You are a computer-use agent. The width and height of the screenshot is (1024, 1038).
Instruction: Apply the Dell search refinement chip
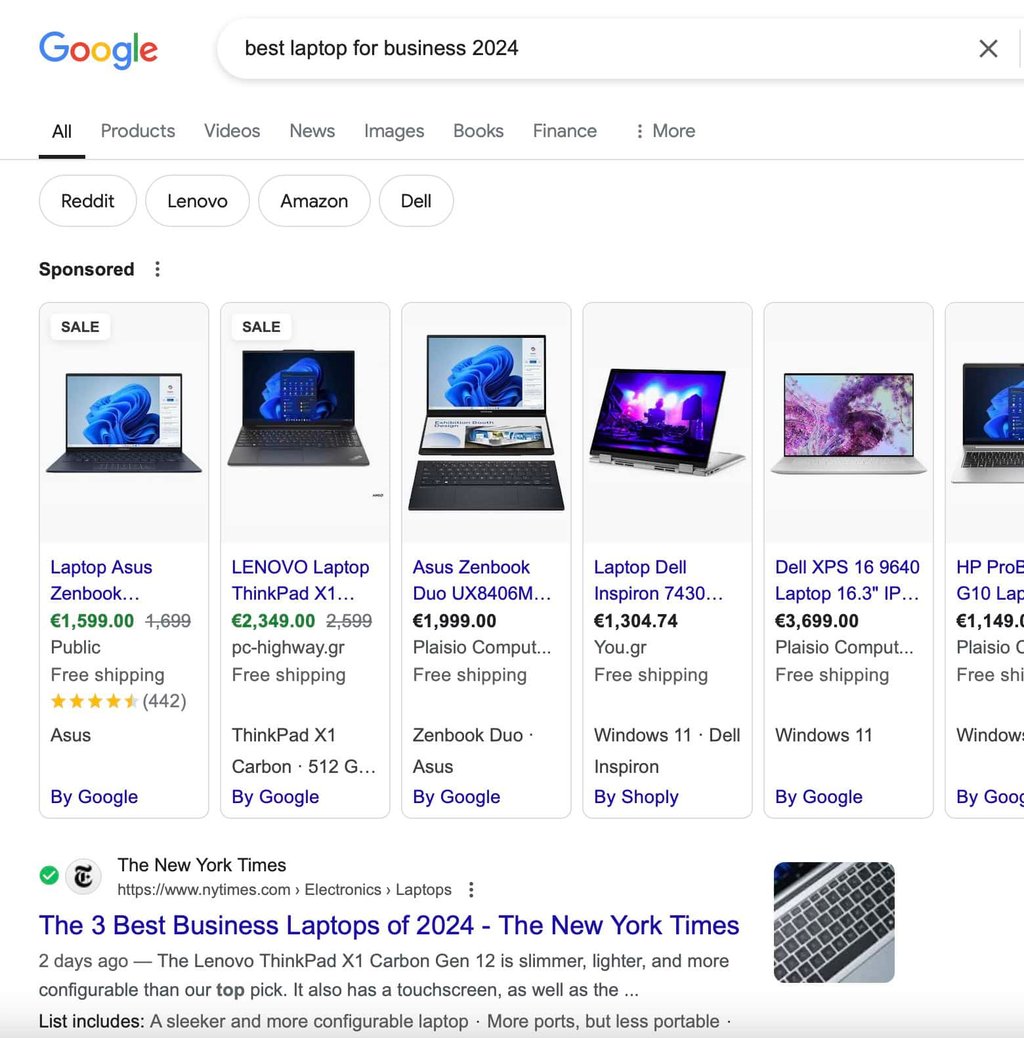[x=416, y=201]
